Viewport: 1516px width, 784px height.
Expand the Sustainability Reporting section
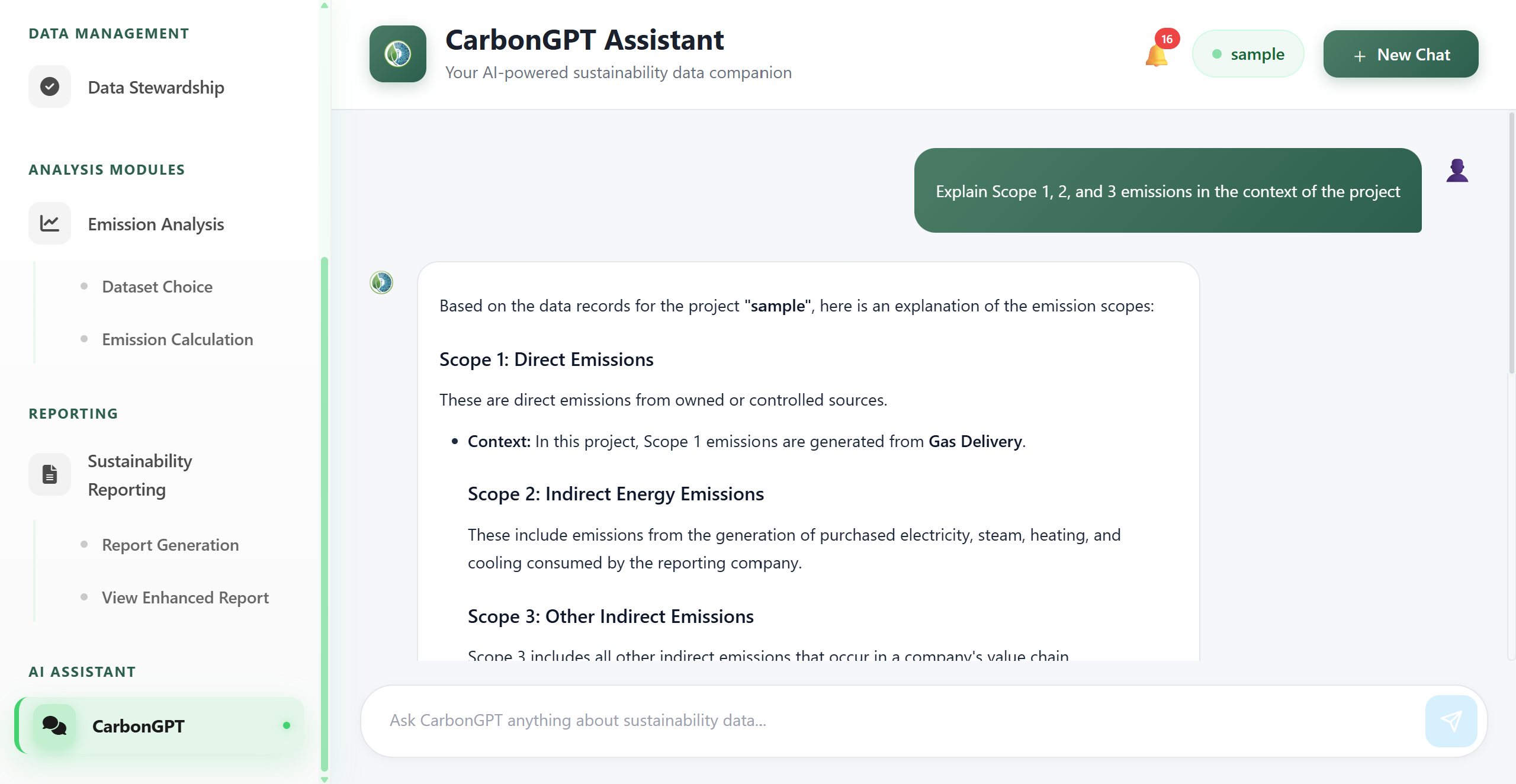point(140,475)
